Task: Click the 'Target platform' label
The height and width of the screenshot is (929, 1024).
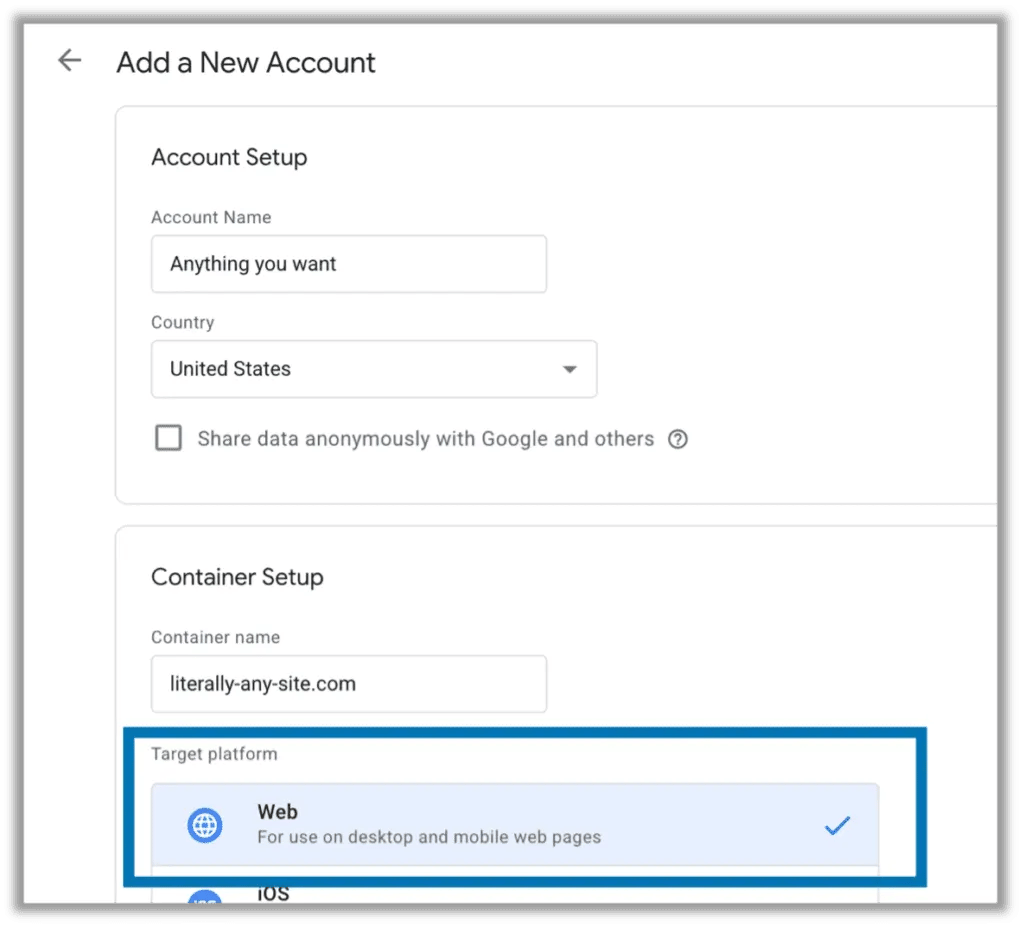Action: (214, 754)
